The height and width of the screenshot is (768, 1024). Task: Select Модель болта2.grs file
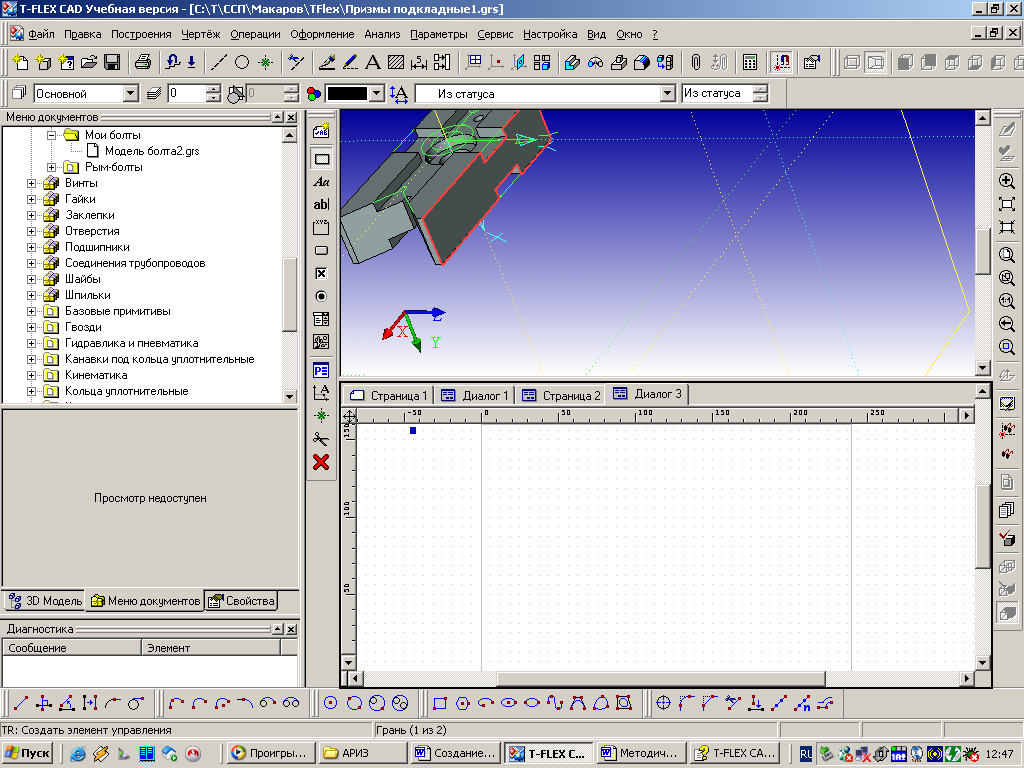(152, 151)
